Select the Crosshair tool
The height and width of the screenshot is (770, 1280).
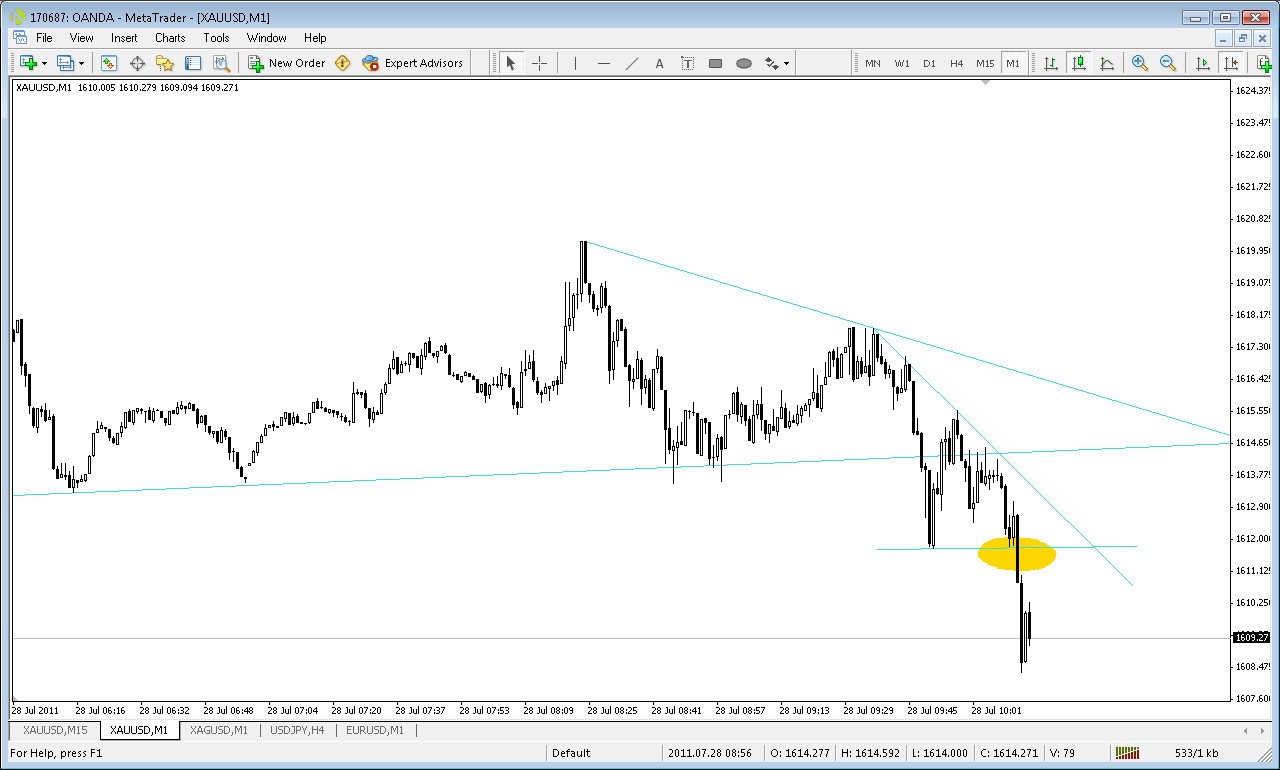tap(540, 63)
